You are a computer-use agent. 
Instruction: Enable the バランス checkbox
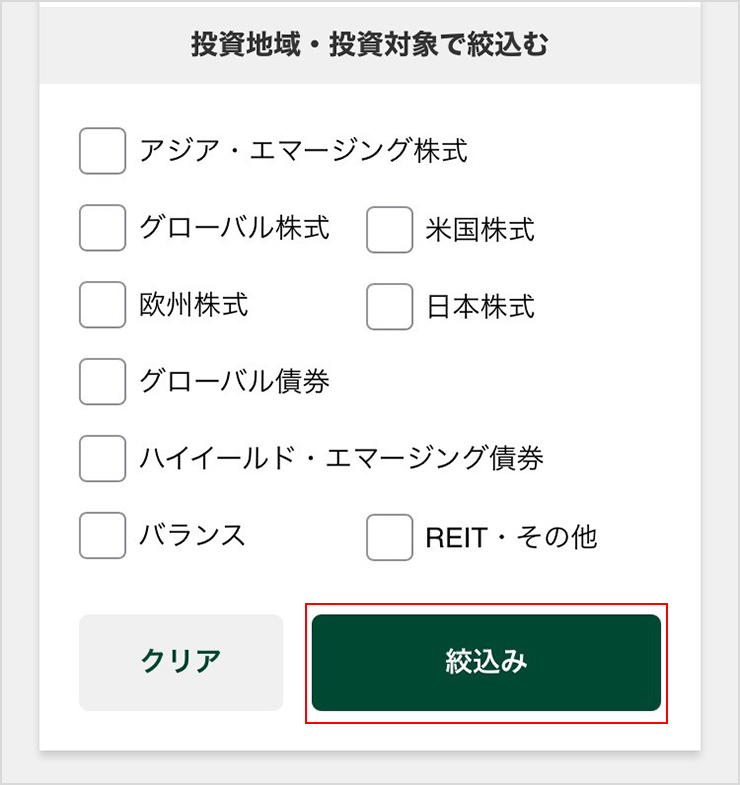(x=102, y=535)
